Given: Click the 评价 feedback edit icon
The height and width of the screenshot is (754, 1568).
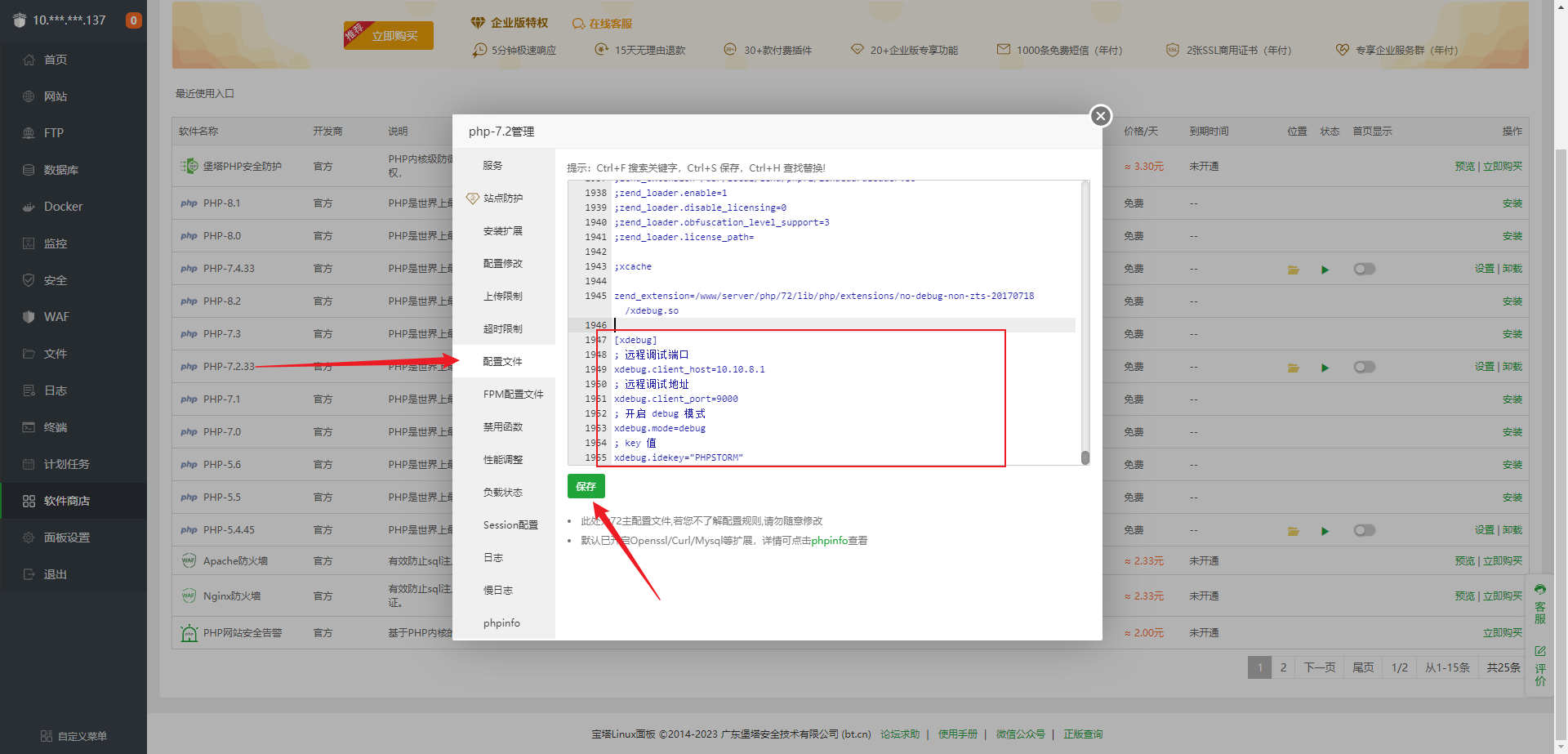Looking at the screenshot, I should coord(1540,651).
